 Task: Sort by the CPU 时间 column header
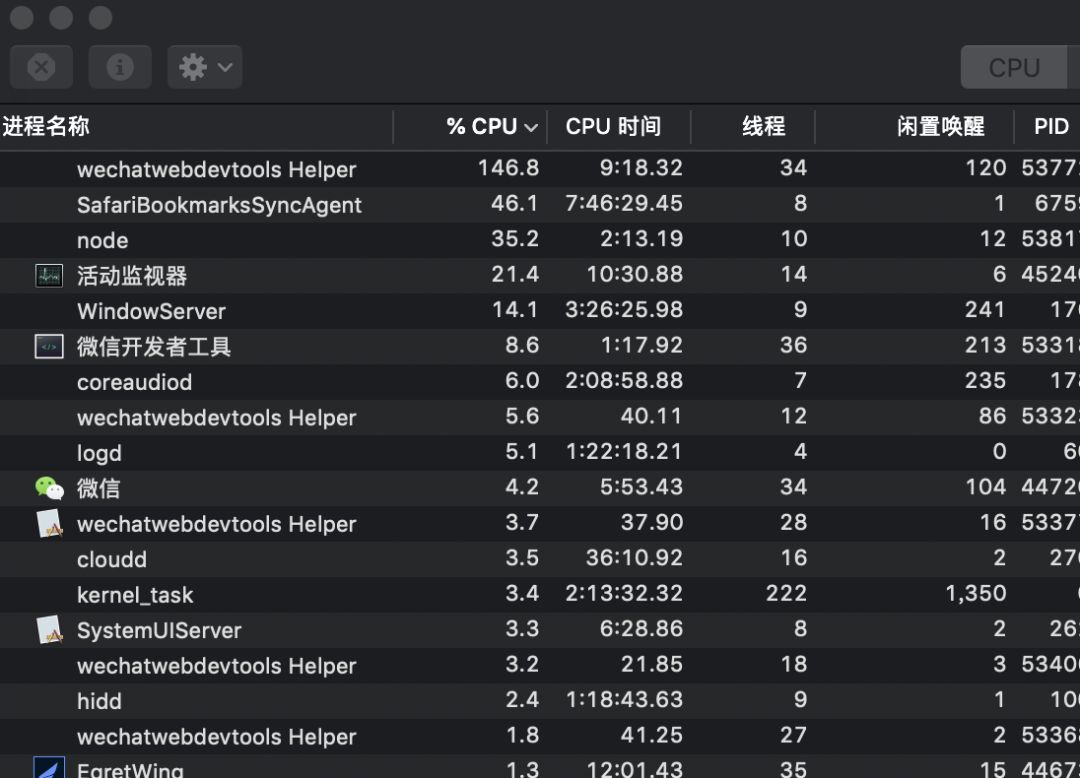(x=613, y=126)
